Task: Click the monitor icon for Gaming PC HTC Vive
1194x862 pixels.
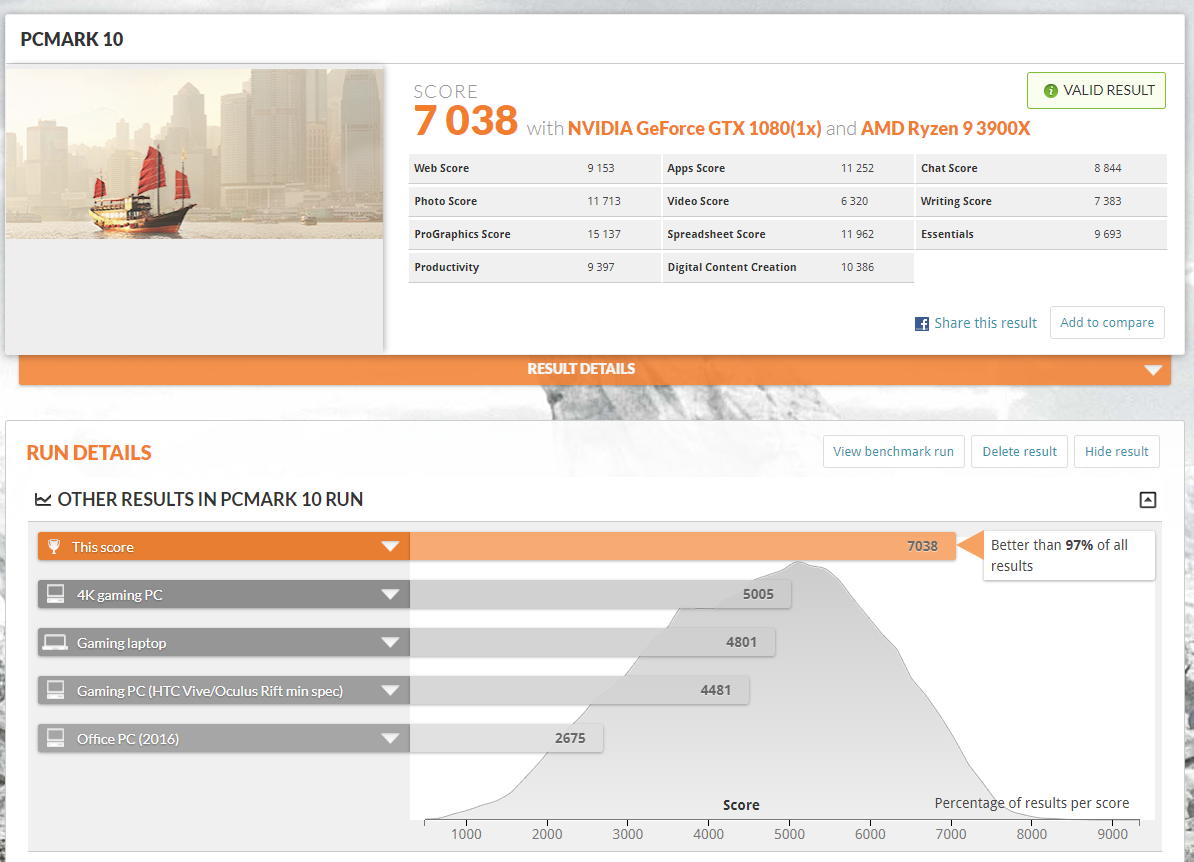Action: coord(56,690)
